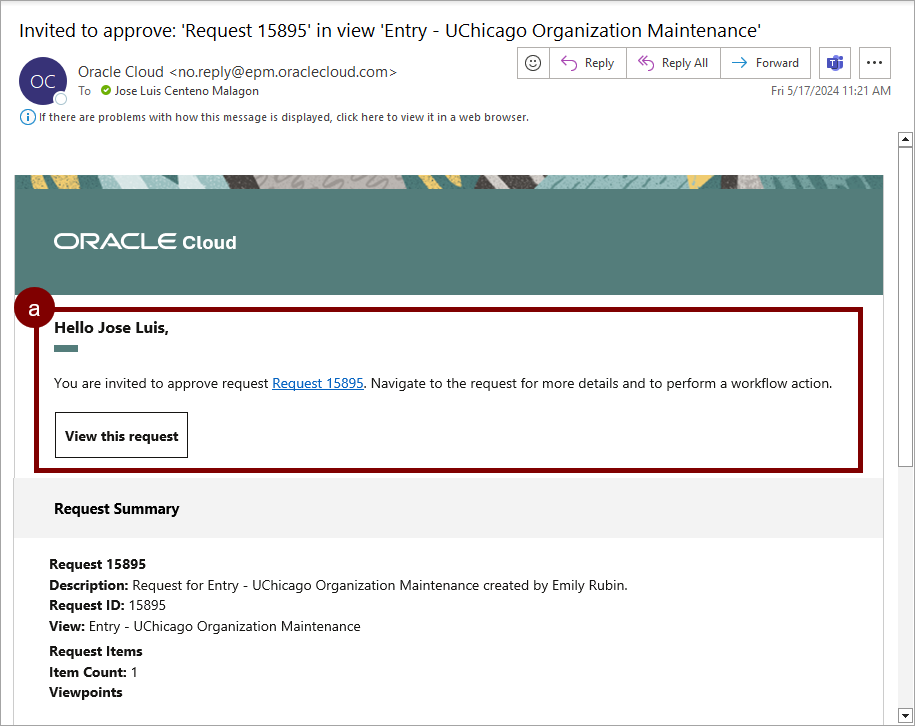The image size is (915, 726).
Task: Click the green presence status icon
Action: point(105,91)
